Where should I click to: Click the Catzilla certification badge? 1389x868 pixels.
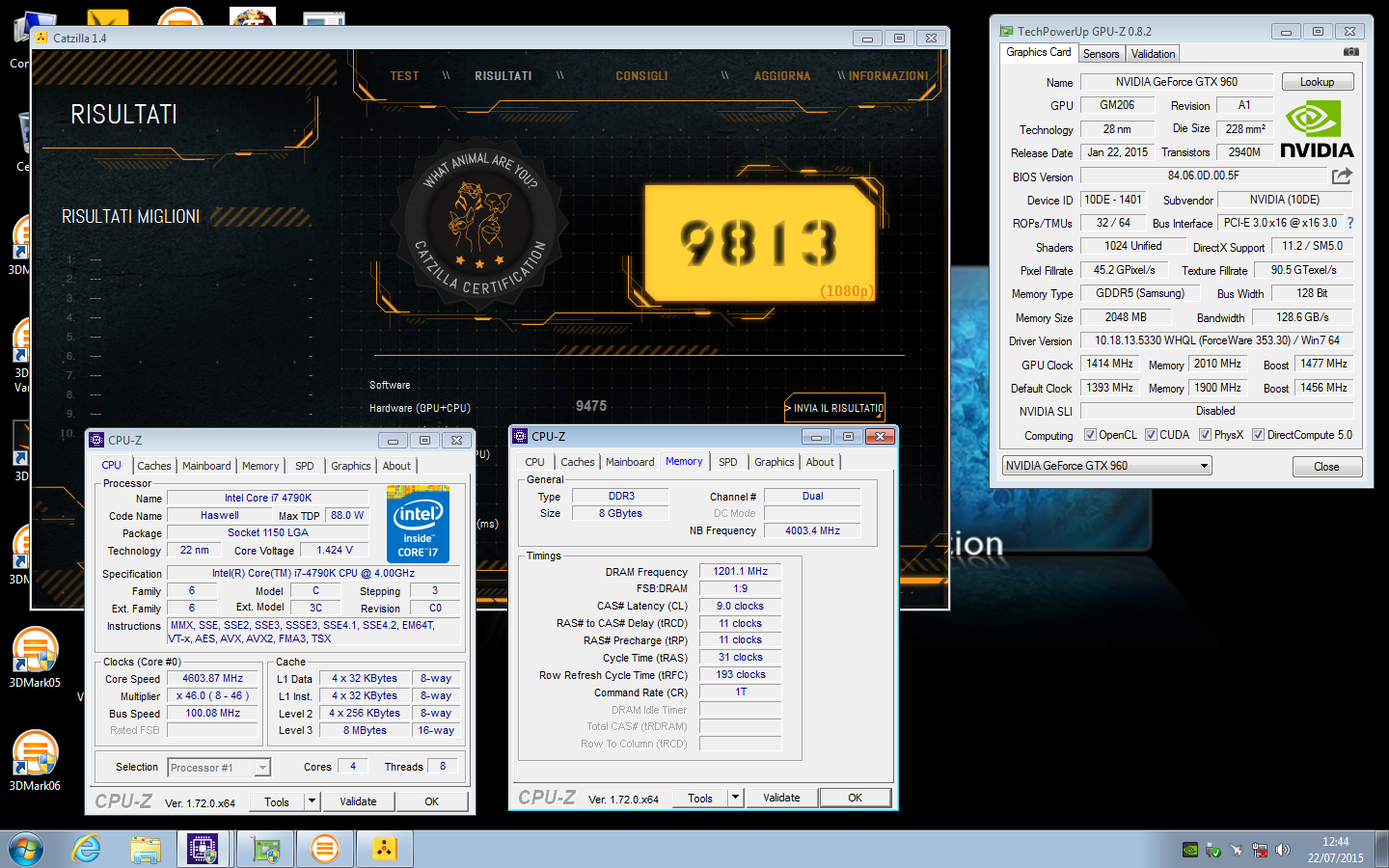479,226
